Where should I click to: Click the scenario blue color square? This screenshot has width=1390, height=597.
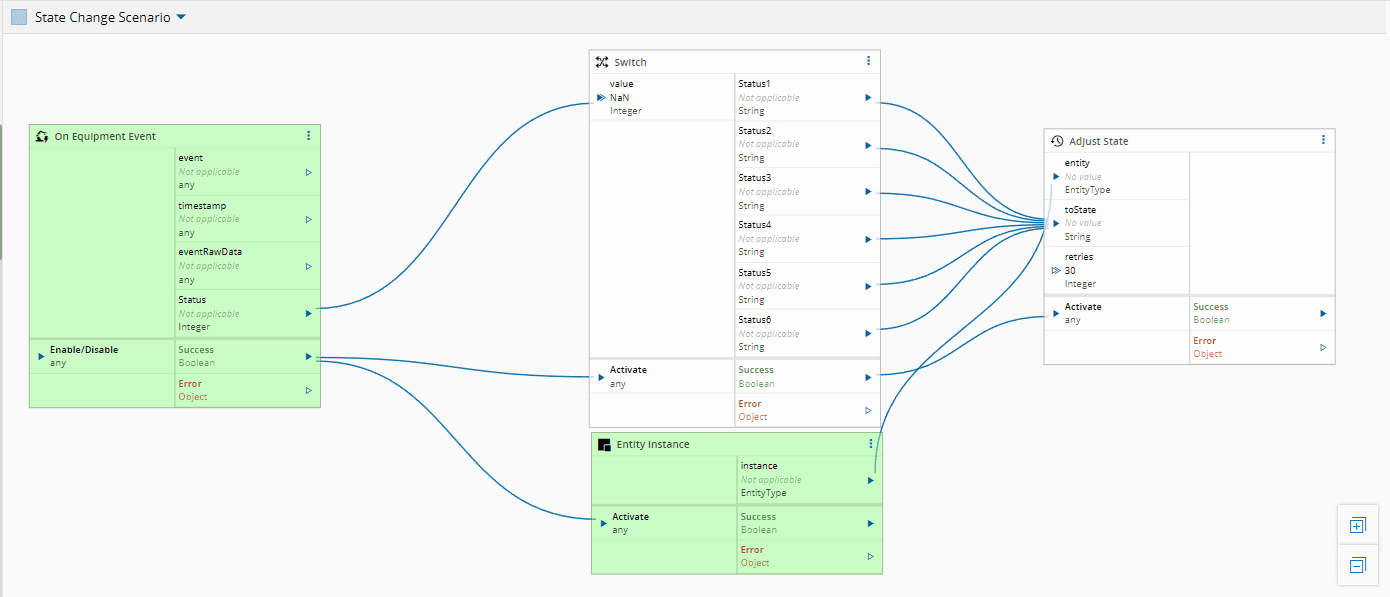click(x=19, y=18)
